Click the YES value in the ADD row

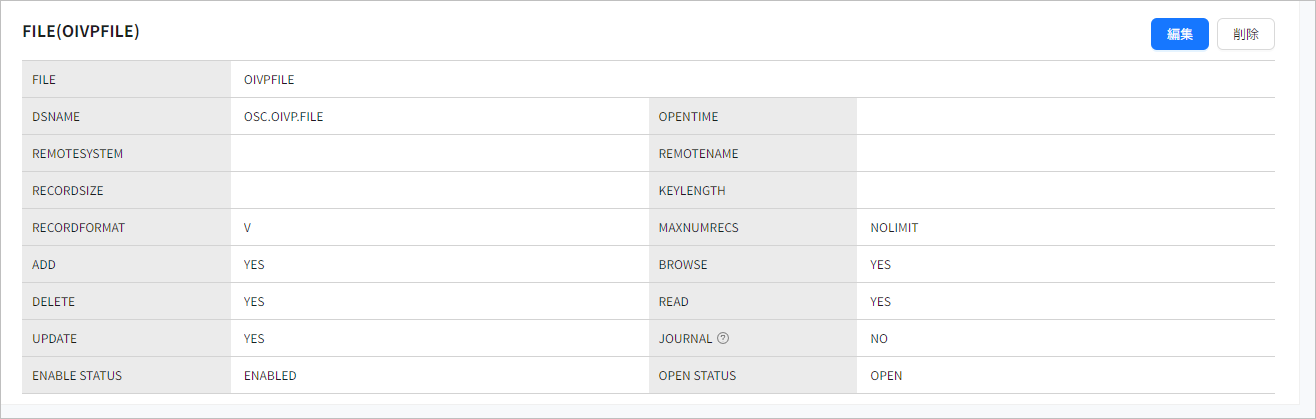254,265
